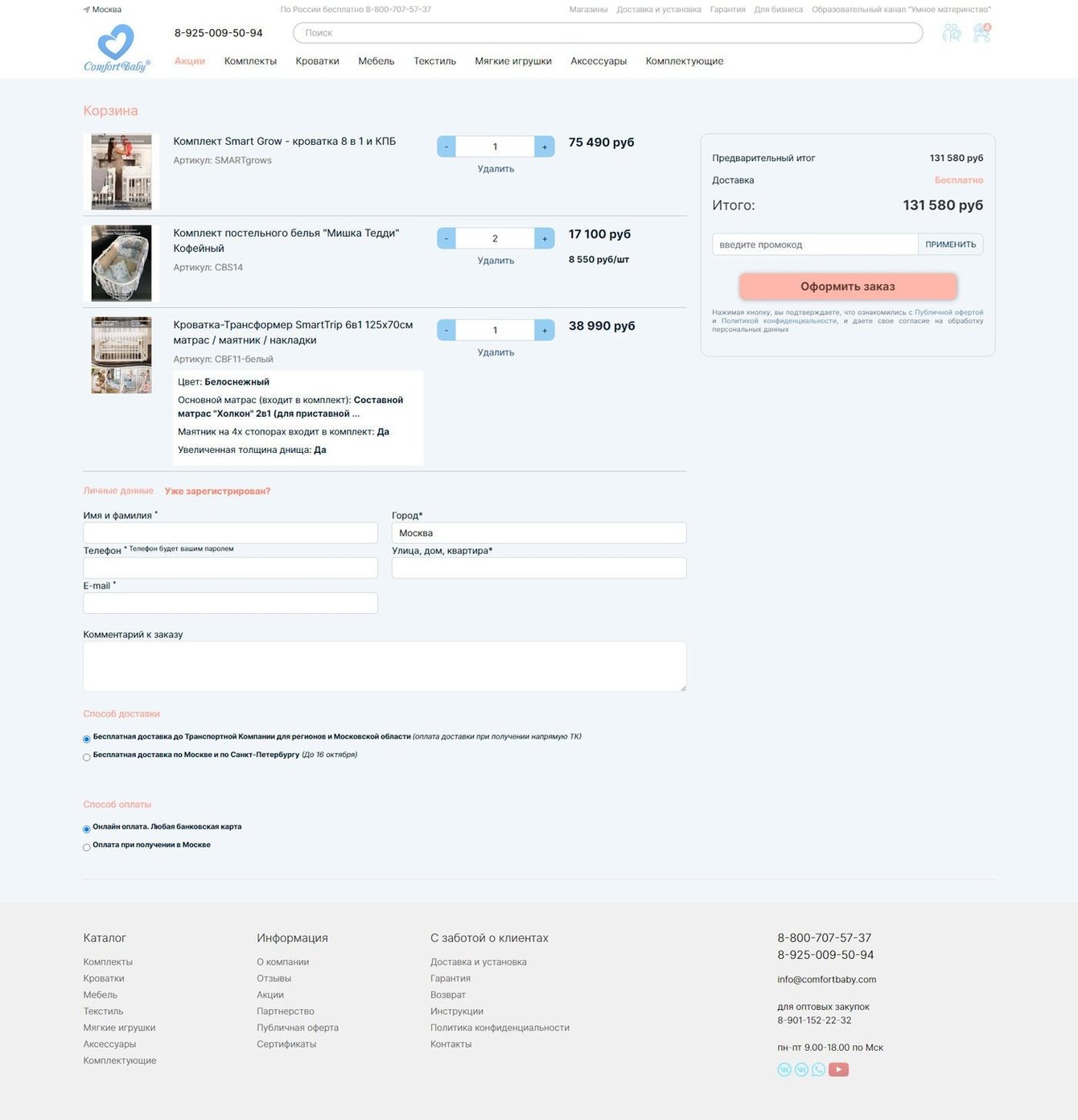1078x1120 pixels.
Task: Open Мишка Тедди bedding product thumbnail
Action: tap(121, 263)
